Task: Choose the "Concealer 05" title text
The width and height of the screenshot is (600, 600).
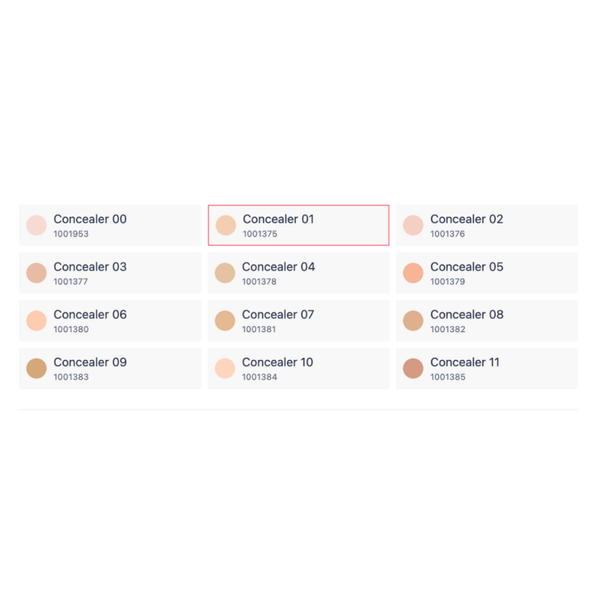Action: tap(467, 267)
